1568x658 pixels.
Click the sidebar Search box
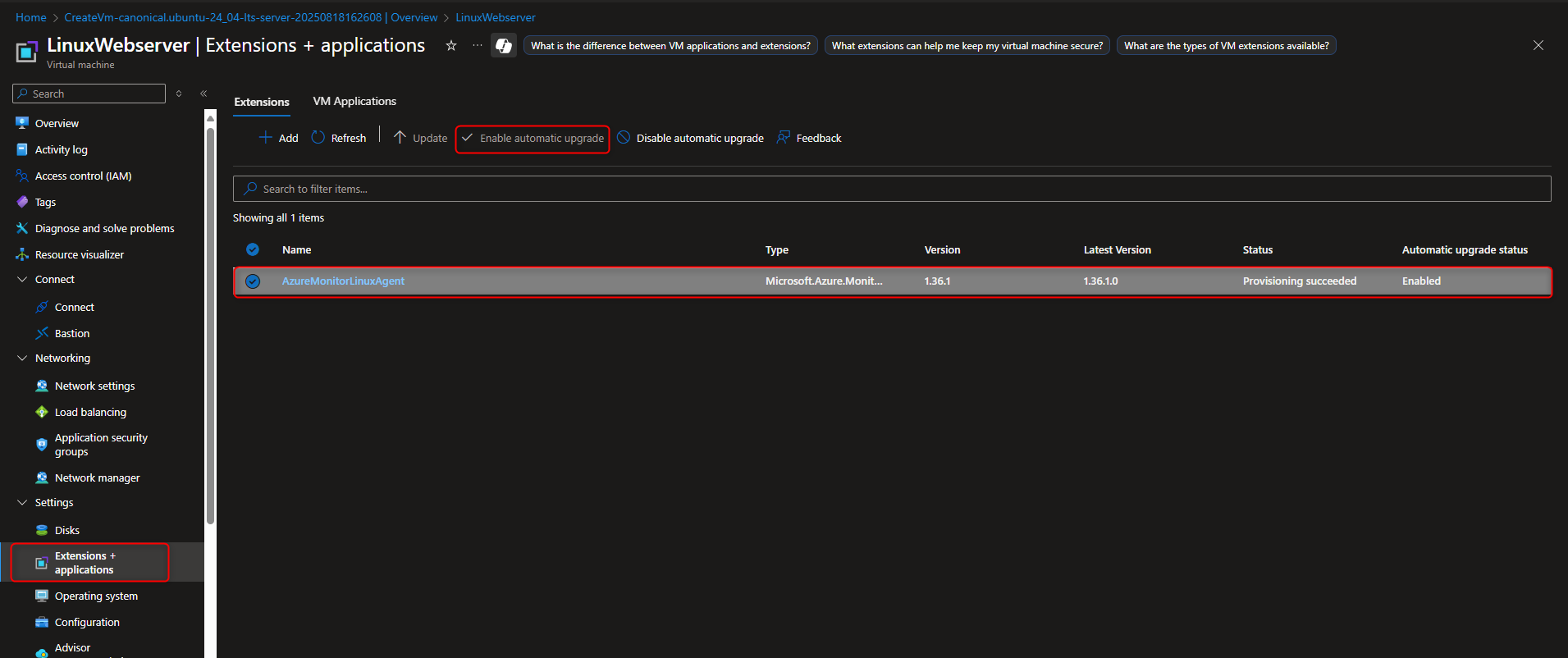(89, 94)
